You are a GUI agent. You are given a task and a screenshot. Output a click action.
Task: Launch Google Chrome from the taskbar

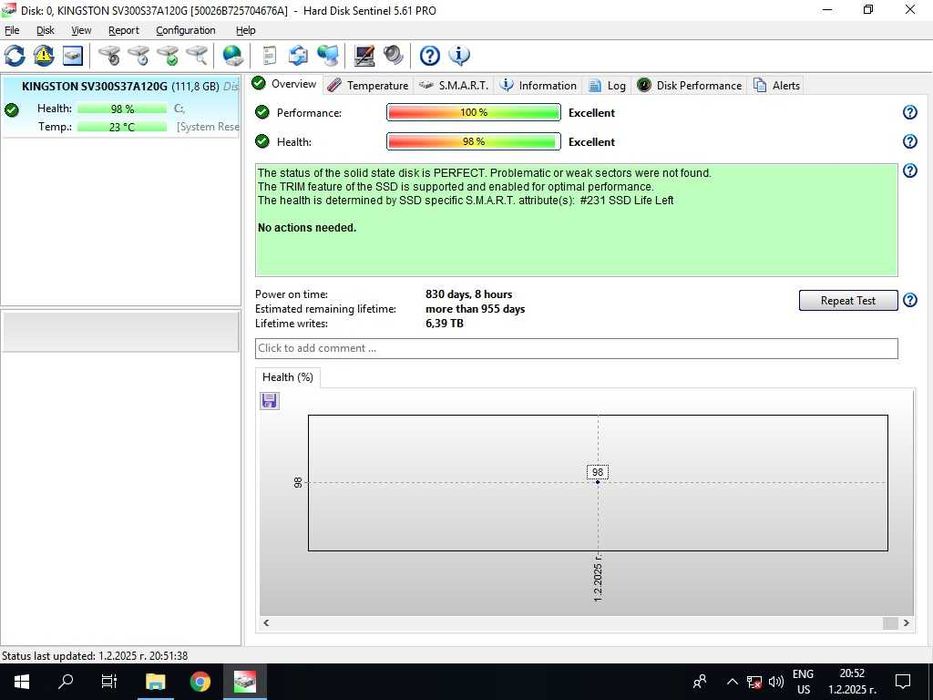(201, 682)
